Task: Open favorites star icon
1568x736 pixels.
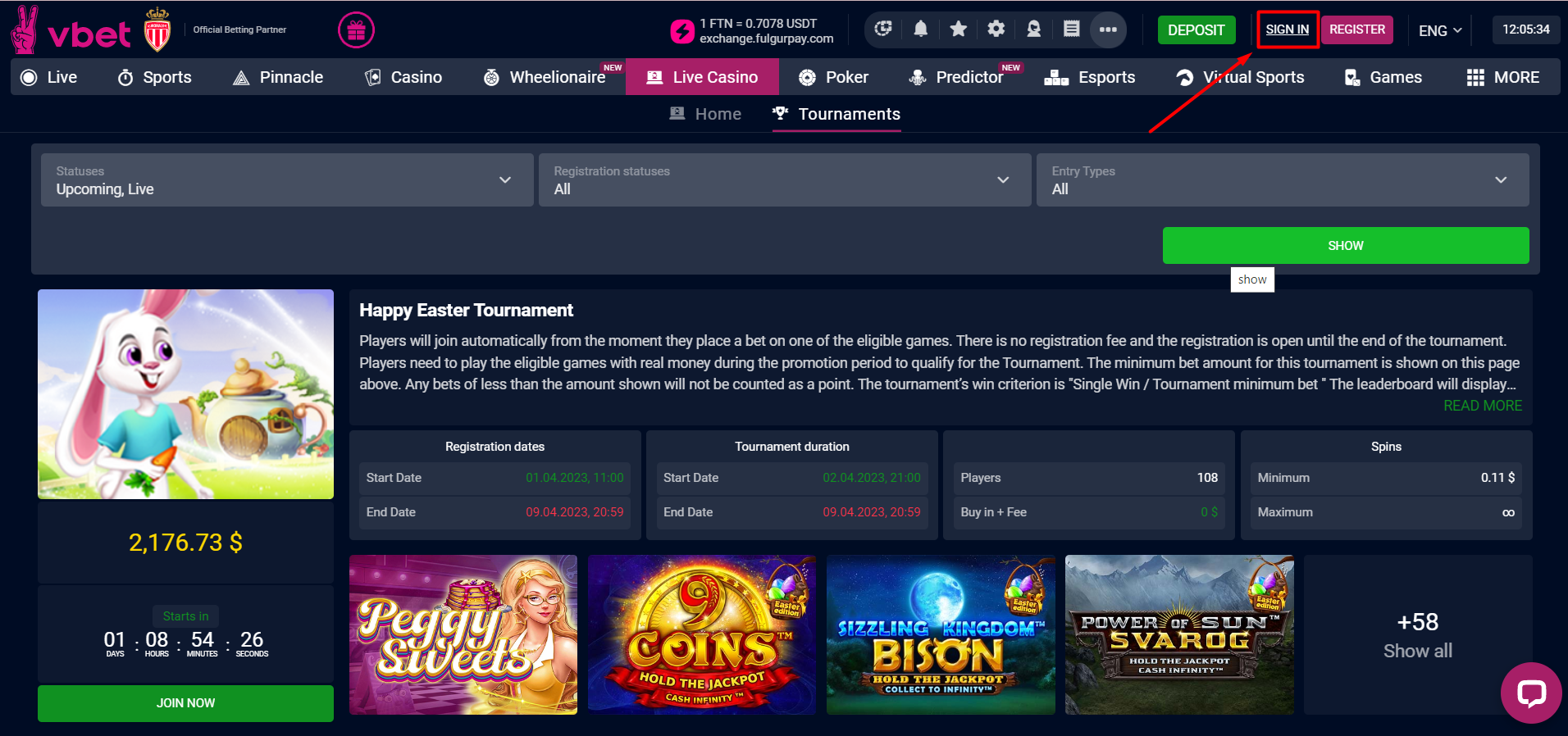Action: pos(958,30)
